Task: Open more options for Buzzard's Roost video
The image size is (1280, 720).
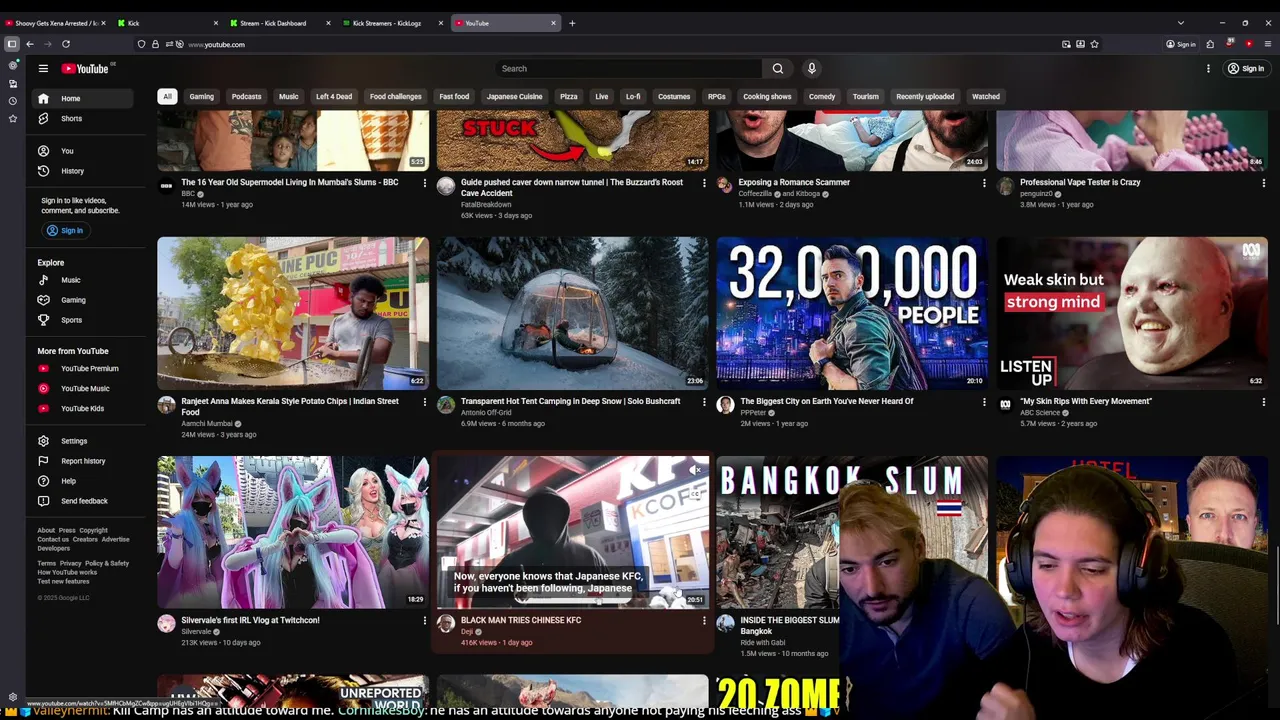Action: 703,183
